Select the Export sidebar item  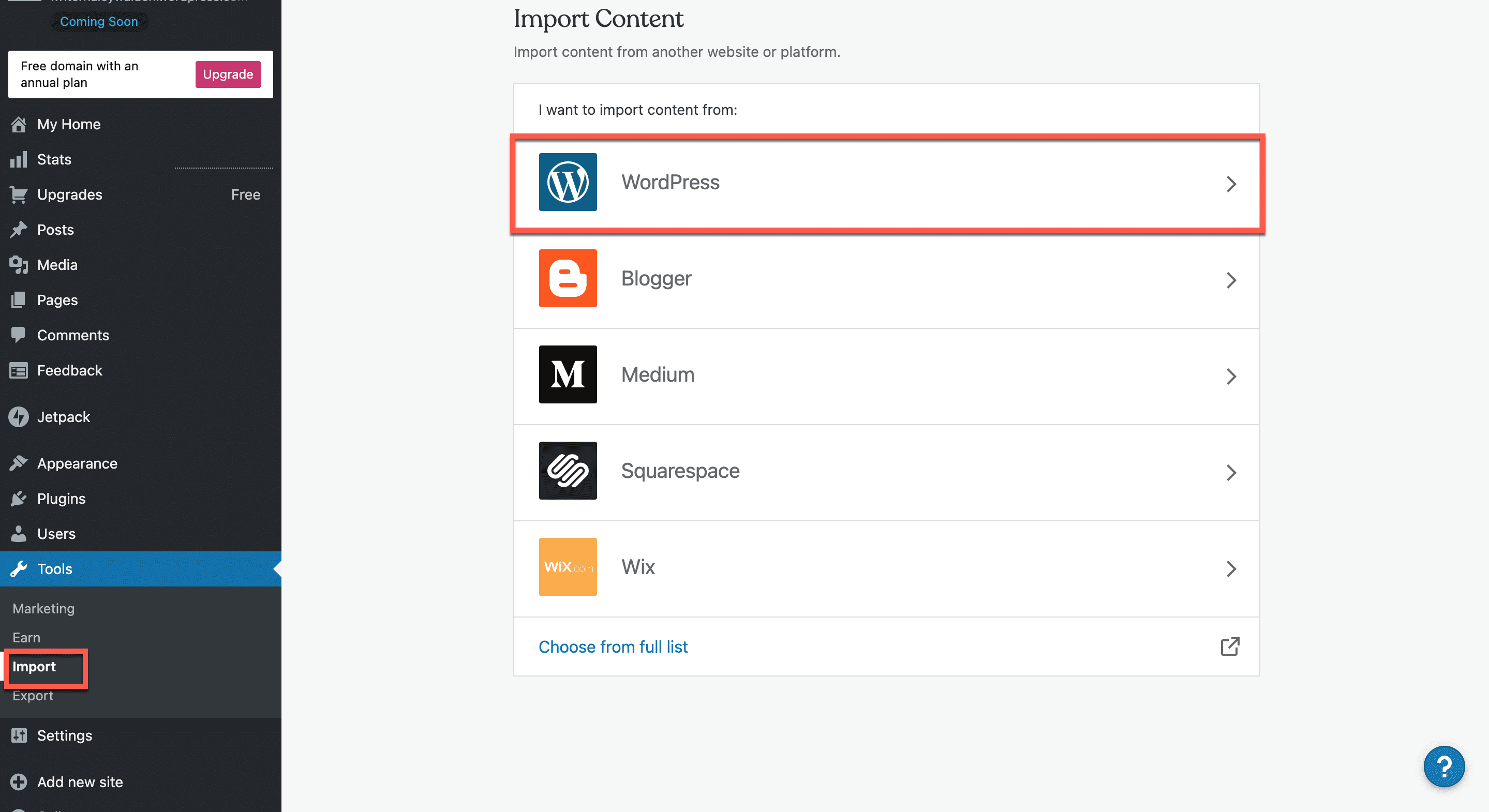pyautogui.click(x=33, y=695)
